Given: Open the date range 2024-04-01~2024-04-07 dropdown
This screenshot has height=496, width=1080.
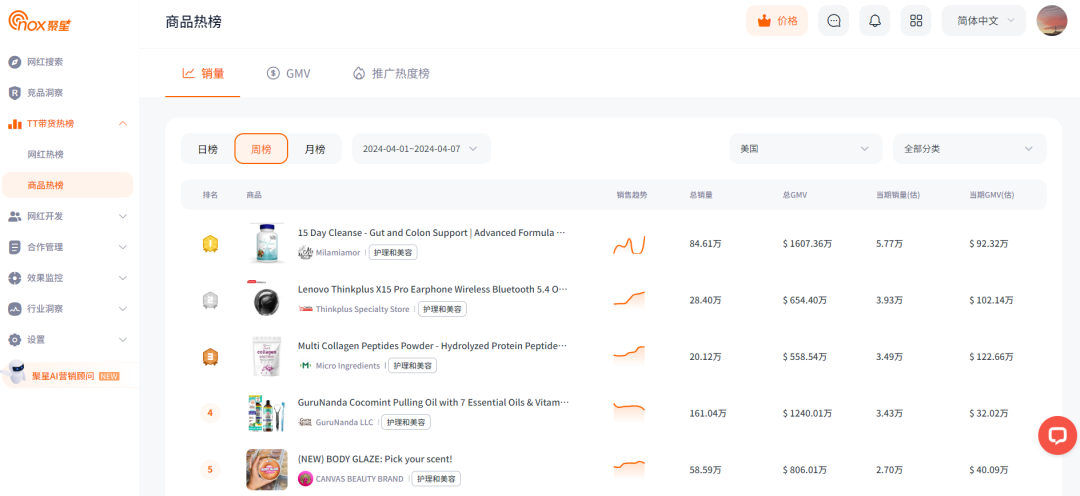Looking at the screenshot, I should coord(422,149).
